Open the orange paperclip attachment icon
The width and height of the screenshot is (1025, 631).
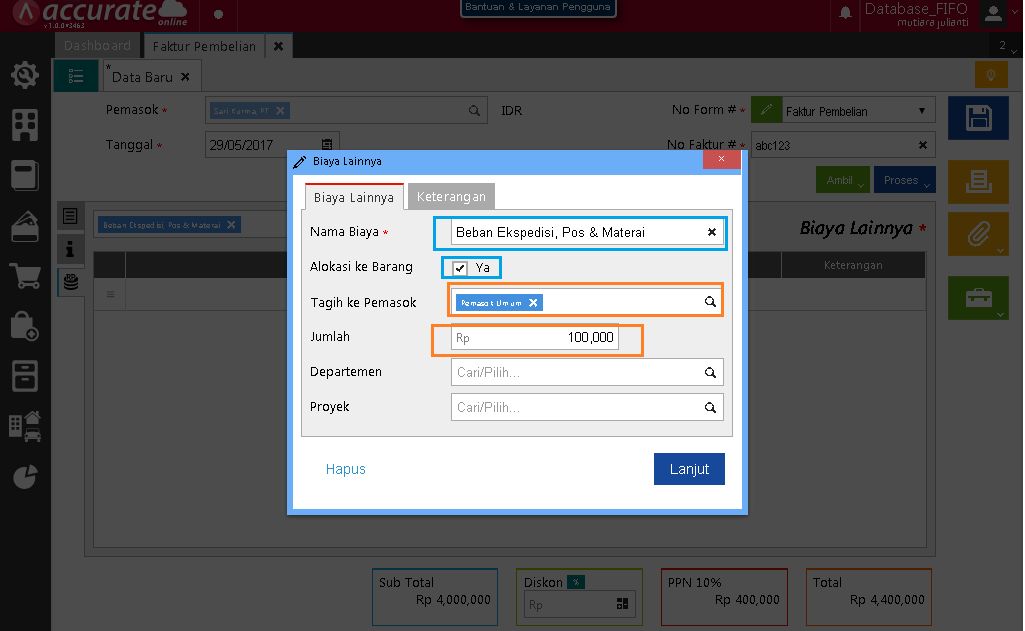(978, 234)
